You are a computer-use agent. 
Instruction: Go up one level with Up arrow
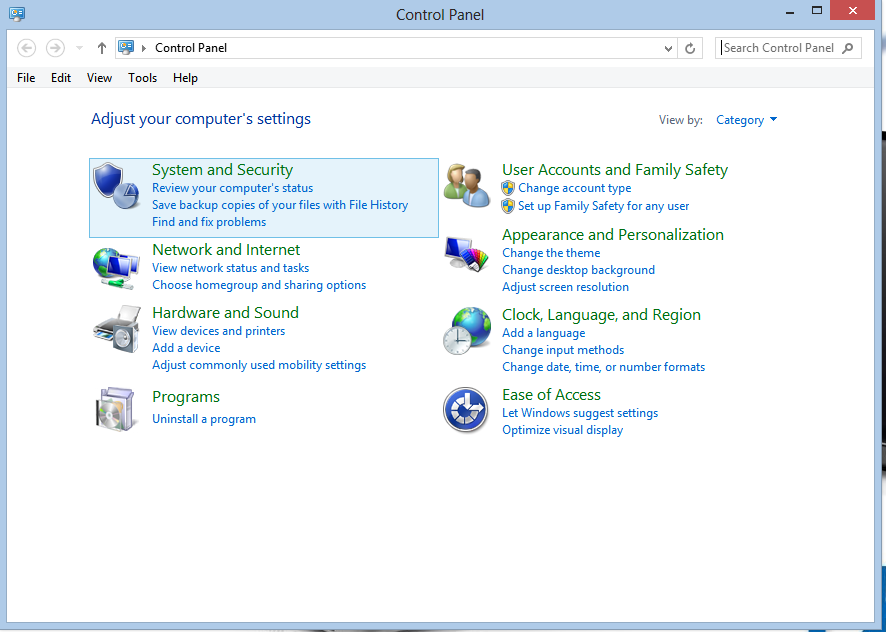(x=102, y=48)
